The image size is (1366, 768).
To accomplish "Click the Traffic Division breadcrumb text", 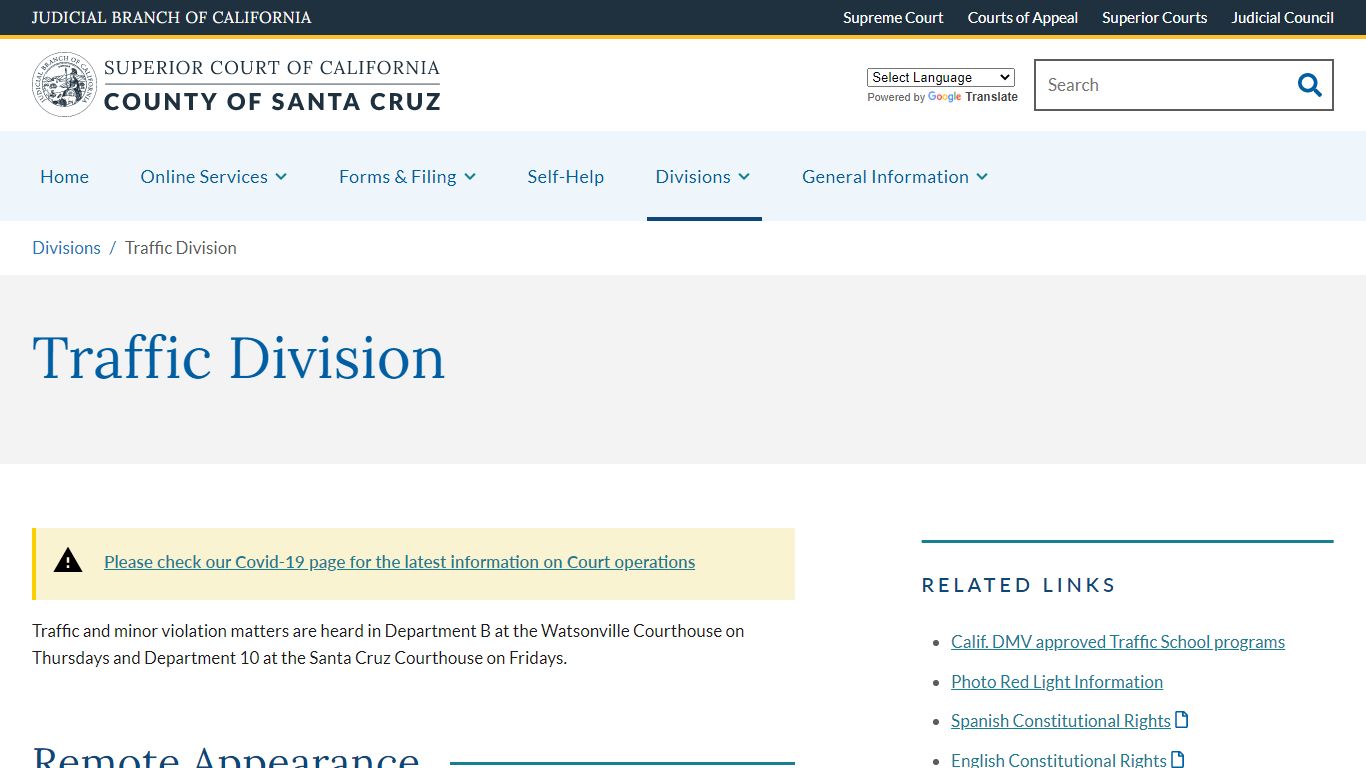I will tap(181, 248).
